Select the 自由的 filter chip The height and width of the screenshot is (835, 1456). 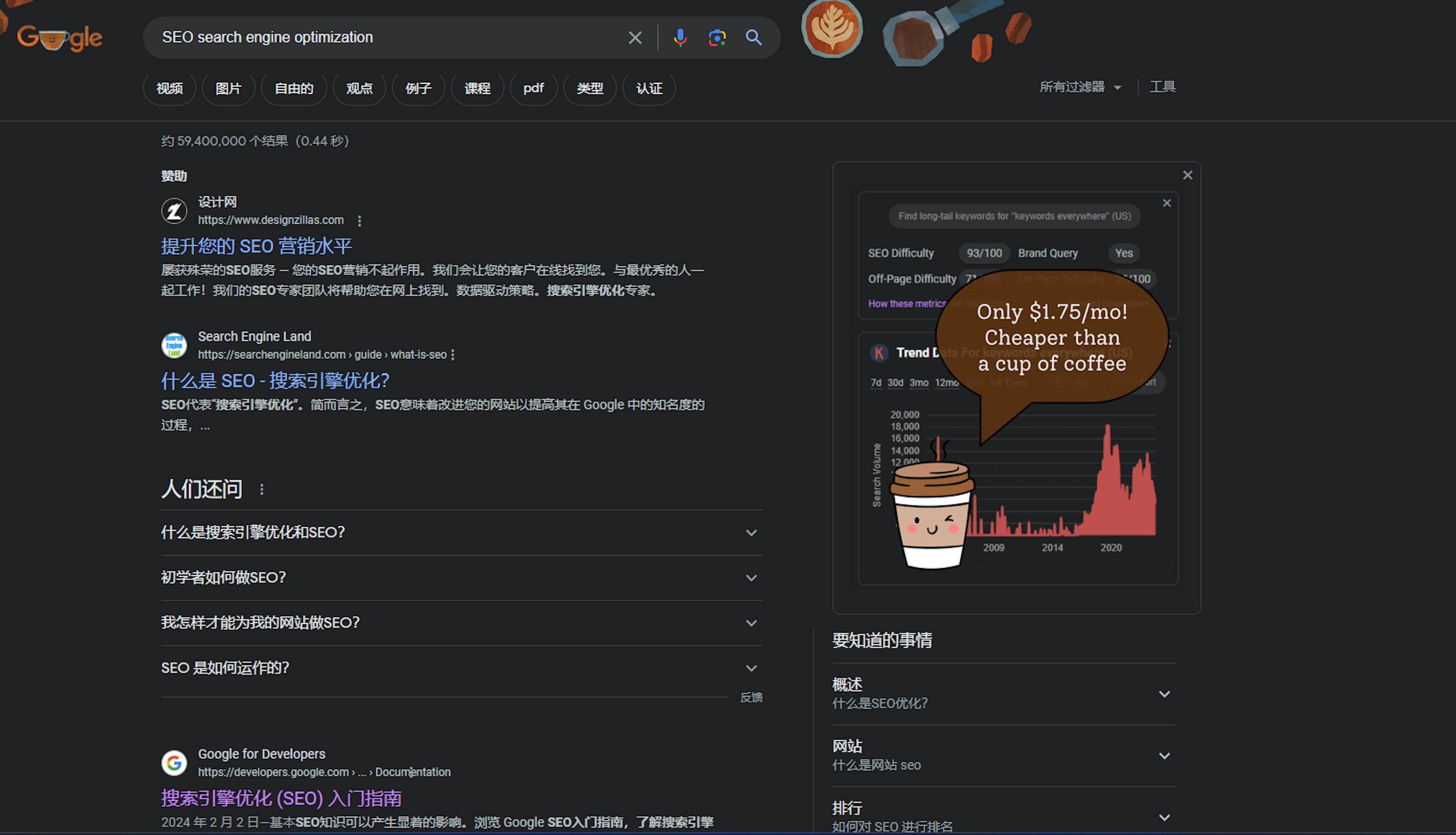tap(294, 88)
